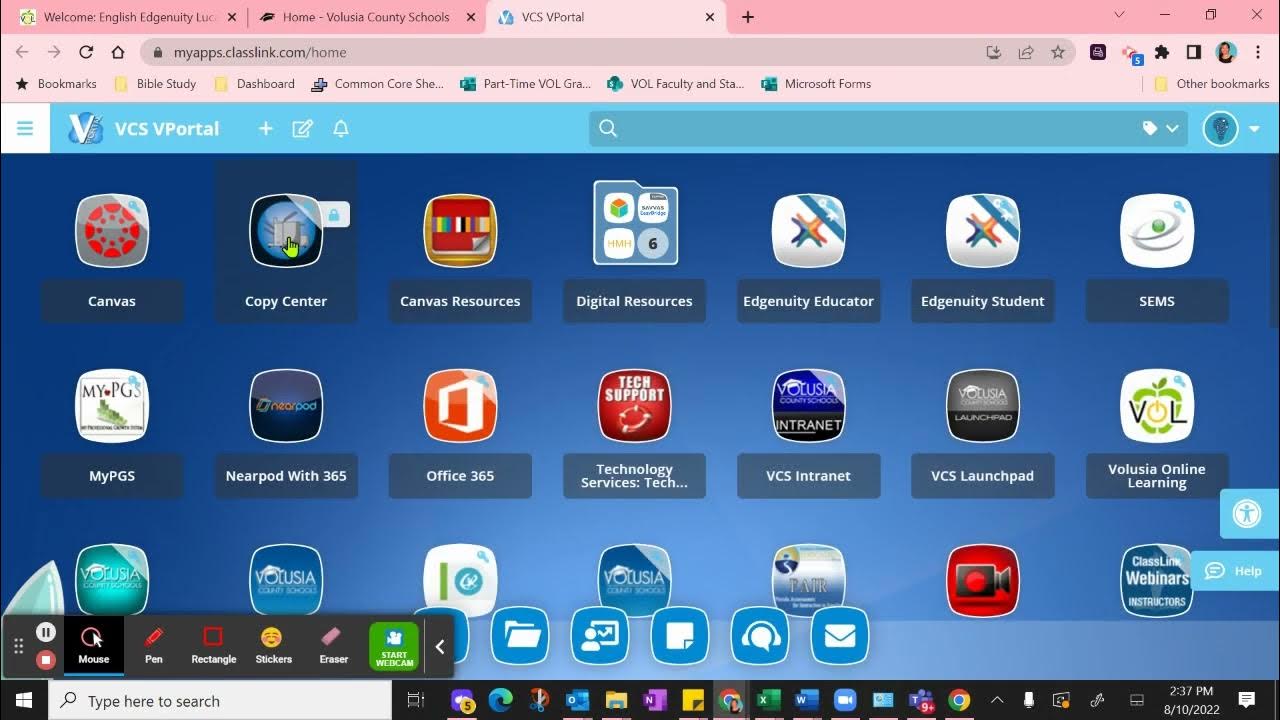Launch the Edgenuity Educator icon
Viewport: 1280px width, 720px height.
point(809,231)
